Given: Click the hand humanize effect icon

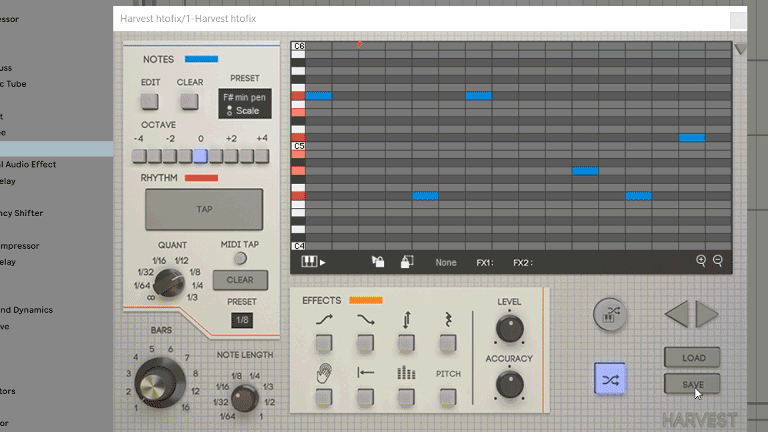Looking at the screenshot, I should pos(324,374).
